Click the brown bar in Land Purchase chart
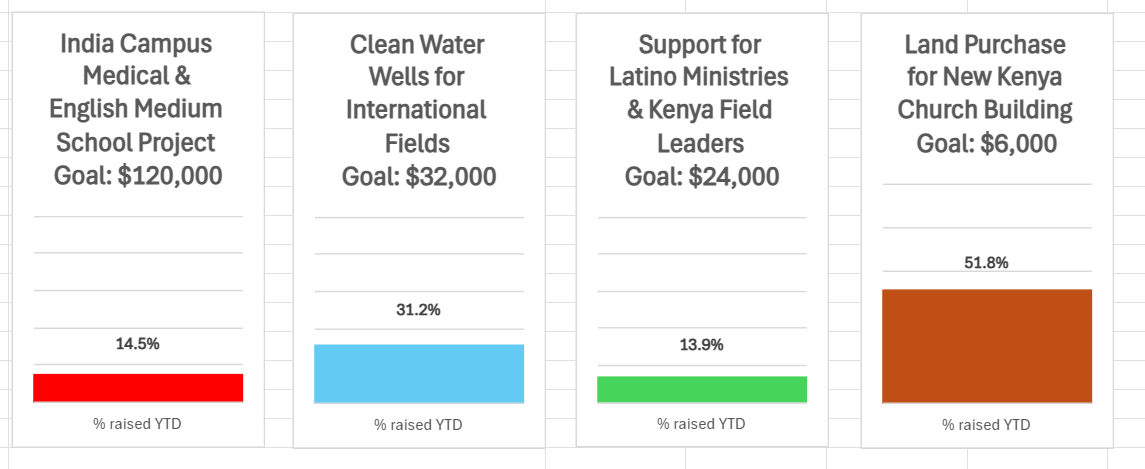The height and width of the screenshot is (469, 1145). coord(986,345)
